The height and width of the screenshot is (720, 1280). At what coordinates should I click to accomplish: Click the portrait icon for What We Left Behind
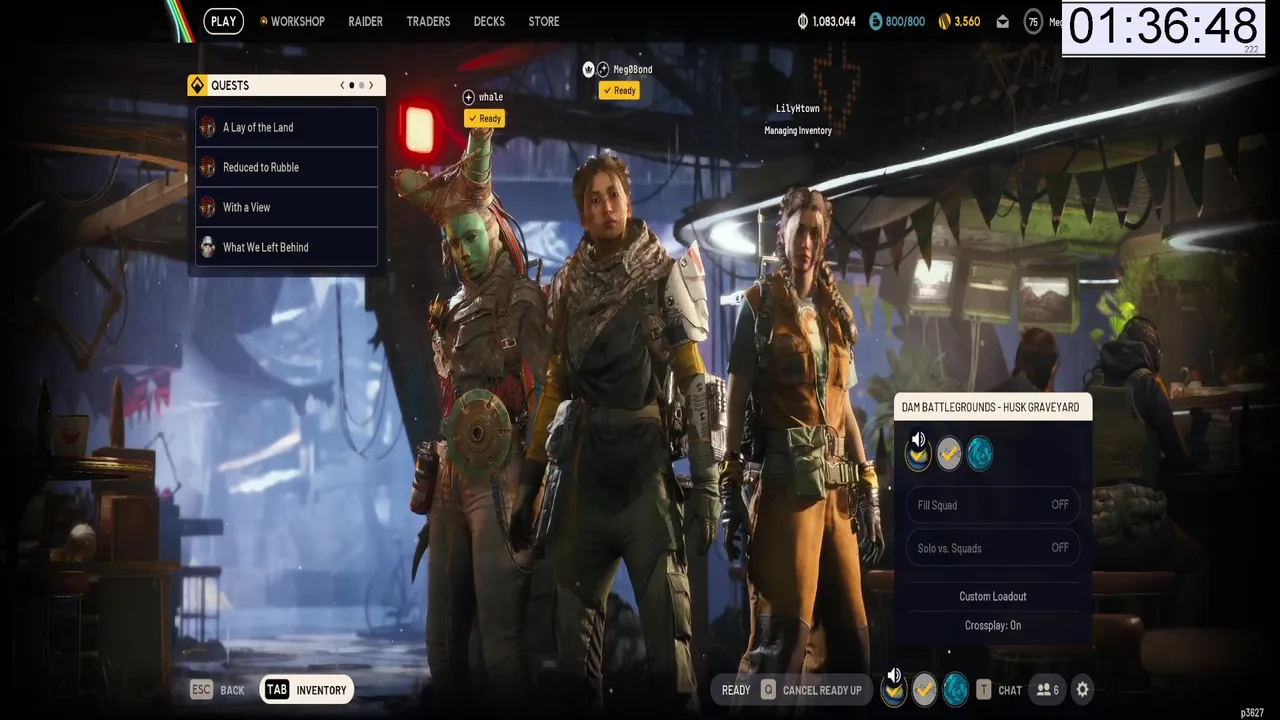click(x=207, y=247)
